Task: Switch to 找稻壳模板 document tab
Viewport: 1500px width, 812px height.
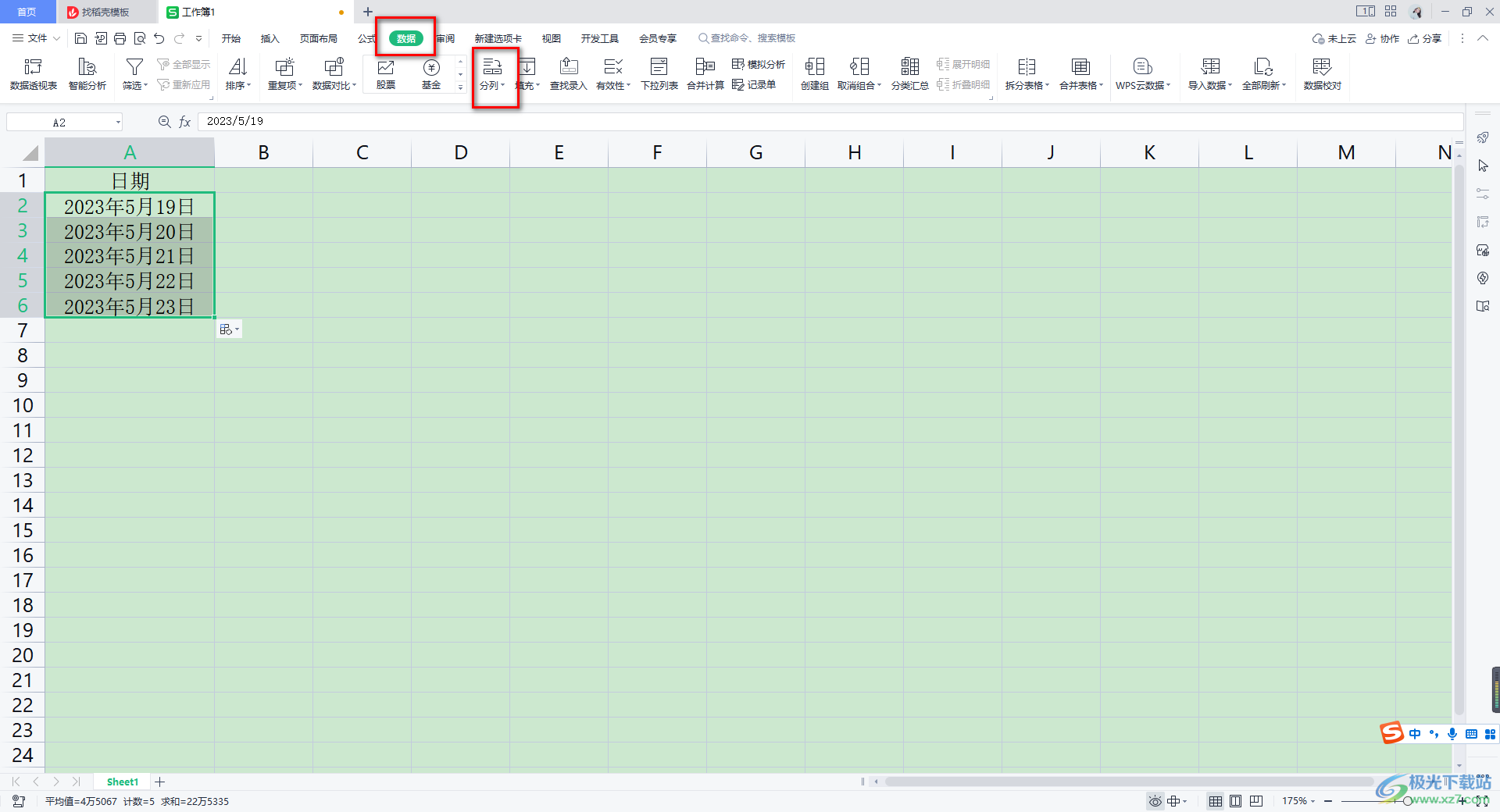Action: coord(105,12)
